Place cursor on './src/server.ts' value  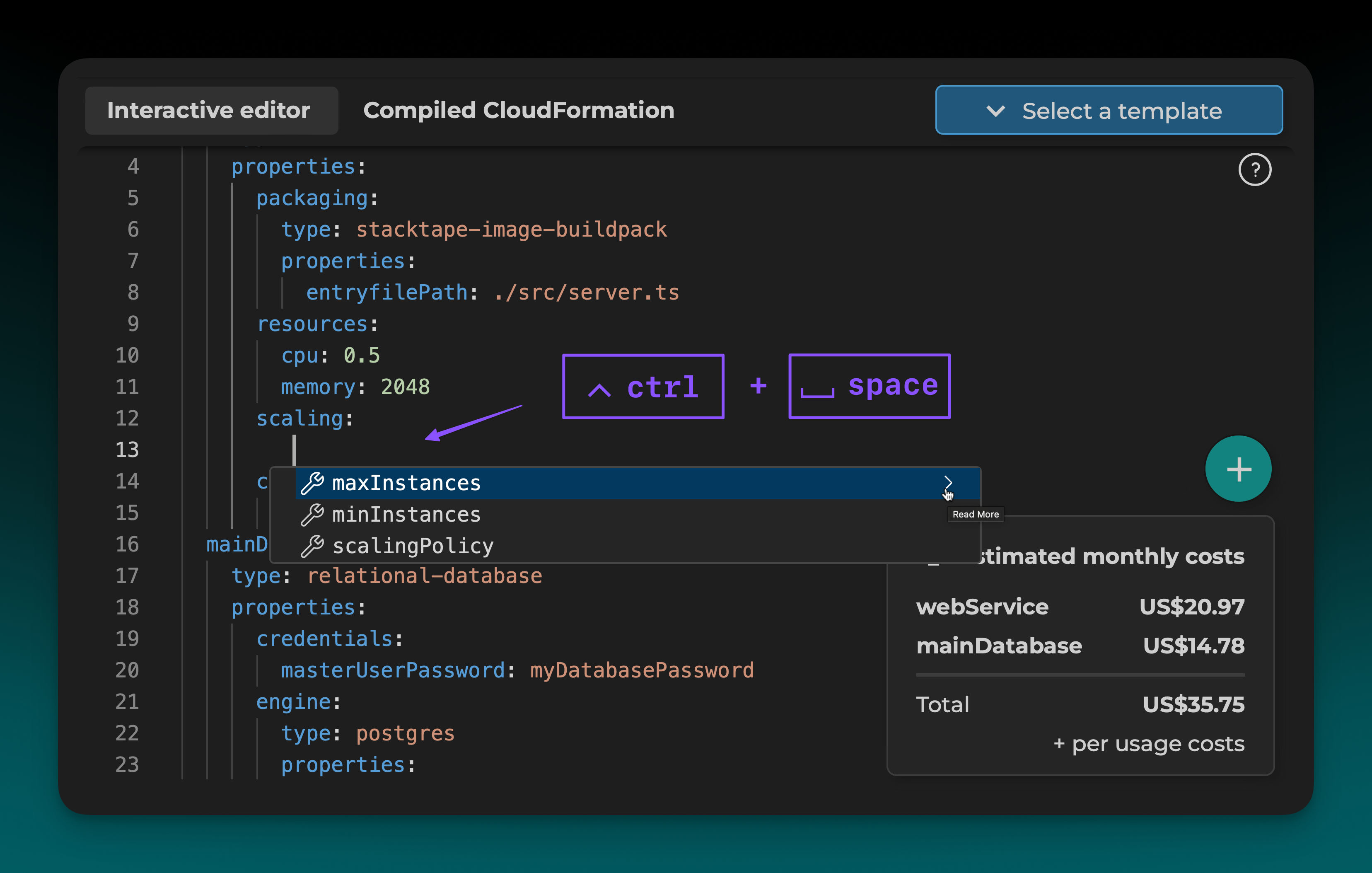coord(586,293)
